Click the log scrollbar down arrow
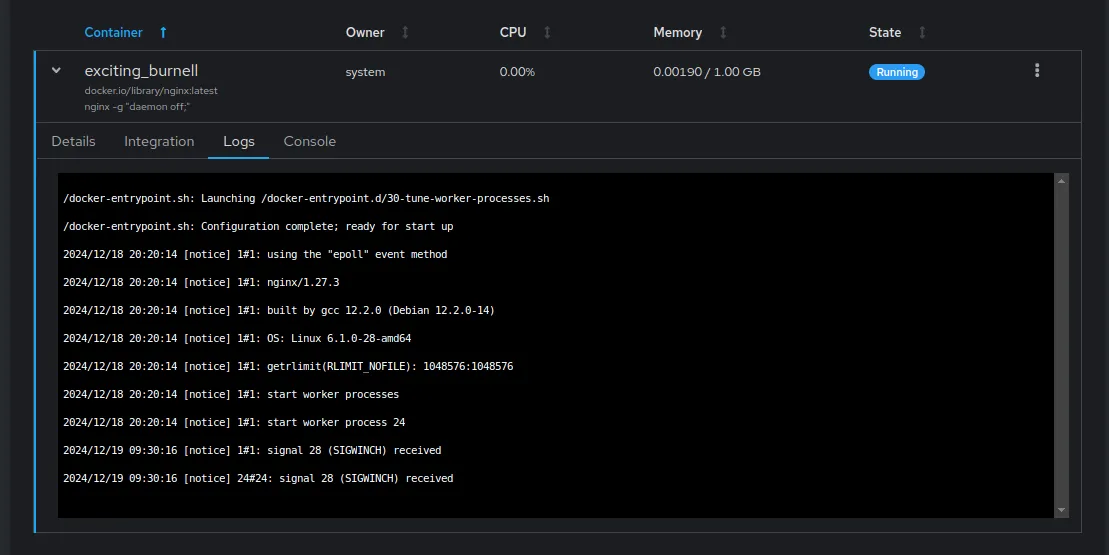Screen dimensions: 1109x555 [x=1061, y=510]
